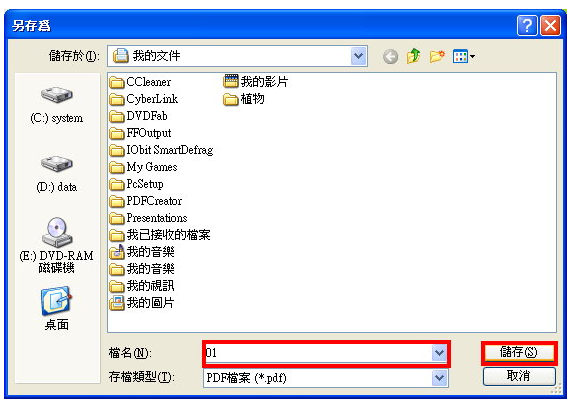This screenshot has height=405, width=581.
Task: Select the CCleaner folder
Action: tap(140, 82)
